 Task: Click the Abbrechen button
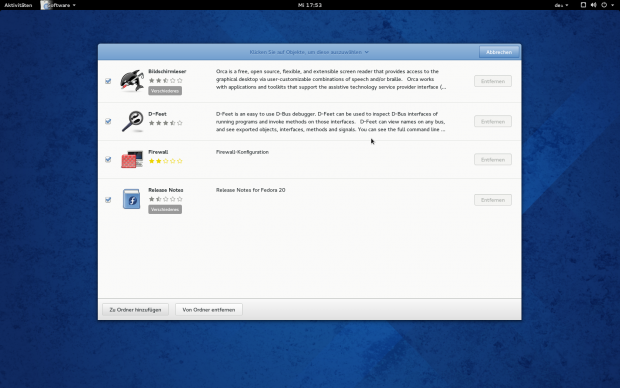pyautogui.click(x=499, y=52)
